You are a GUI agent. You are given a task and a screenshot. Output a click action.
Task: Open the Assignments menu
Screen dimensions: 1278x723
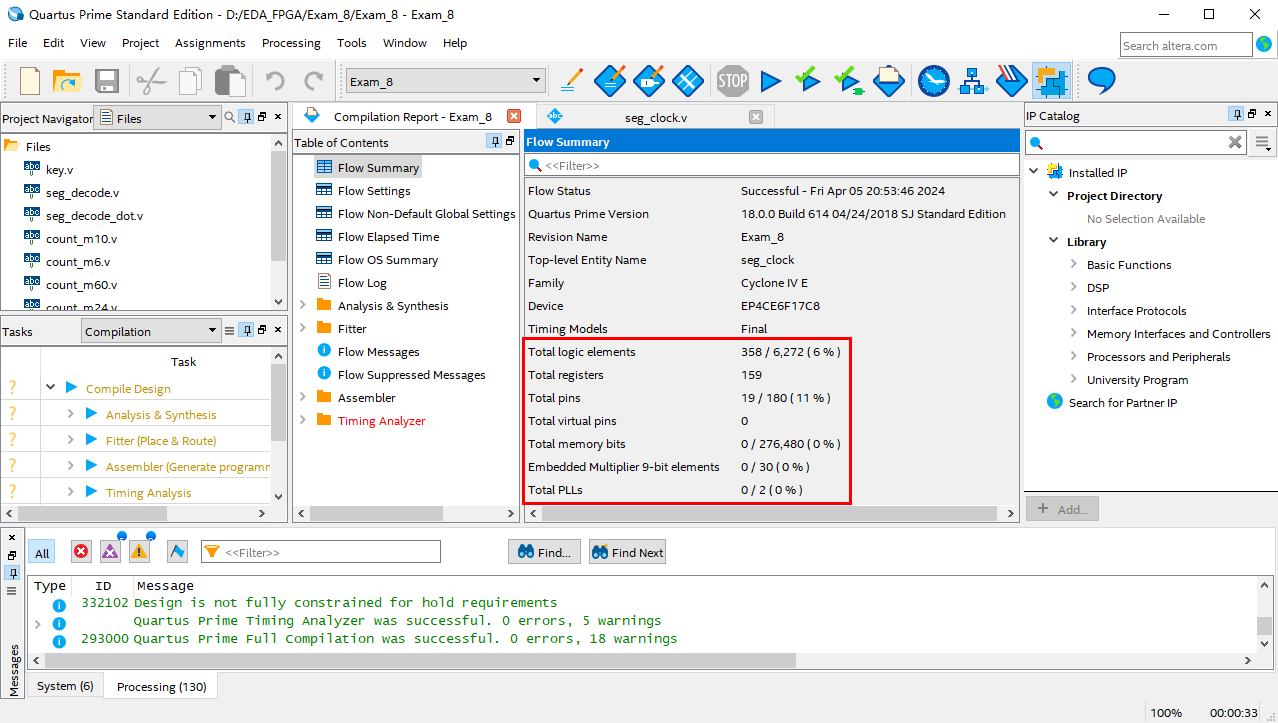coord(210,43)
